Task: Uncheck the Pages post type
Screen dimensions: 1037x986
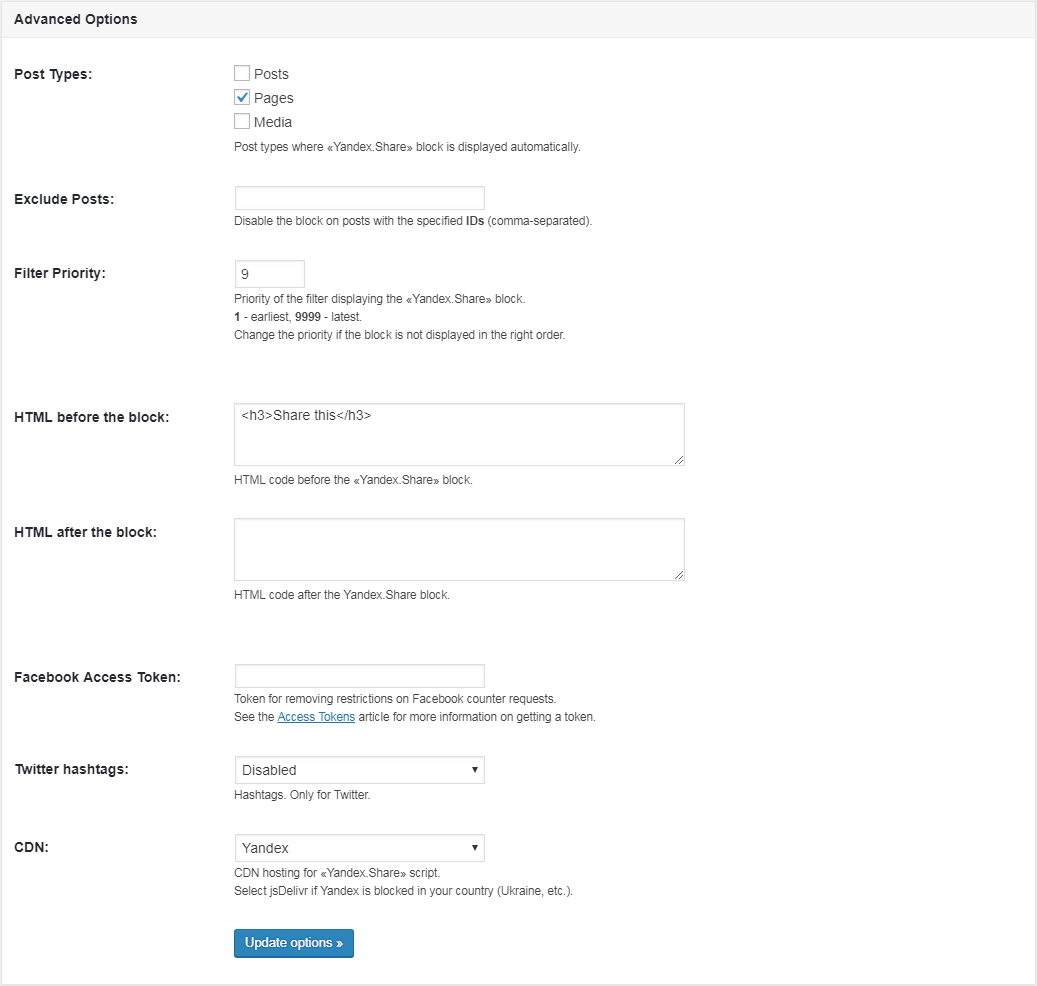Action: [242, 98]
